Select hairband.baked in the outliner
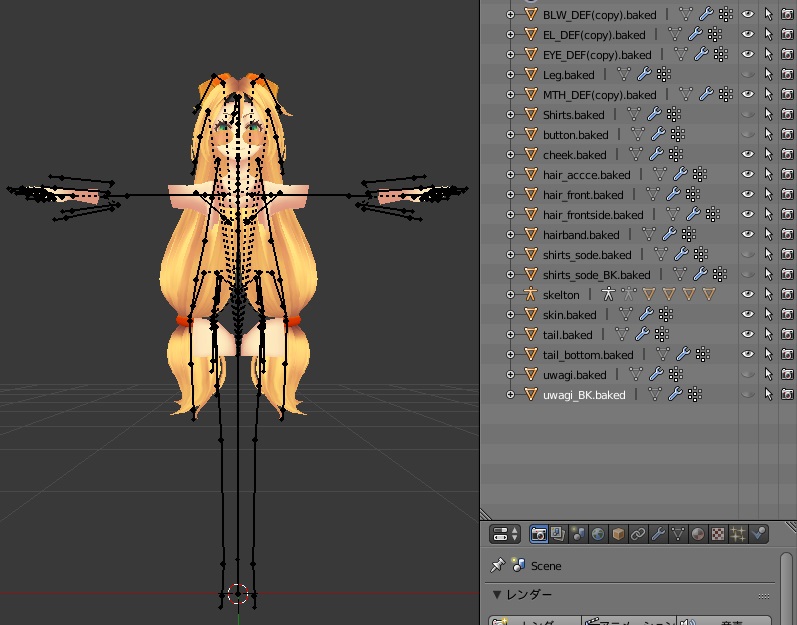 tap(581, 235)
